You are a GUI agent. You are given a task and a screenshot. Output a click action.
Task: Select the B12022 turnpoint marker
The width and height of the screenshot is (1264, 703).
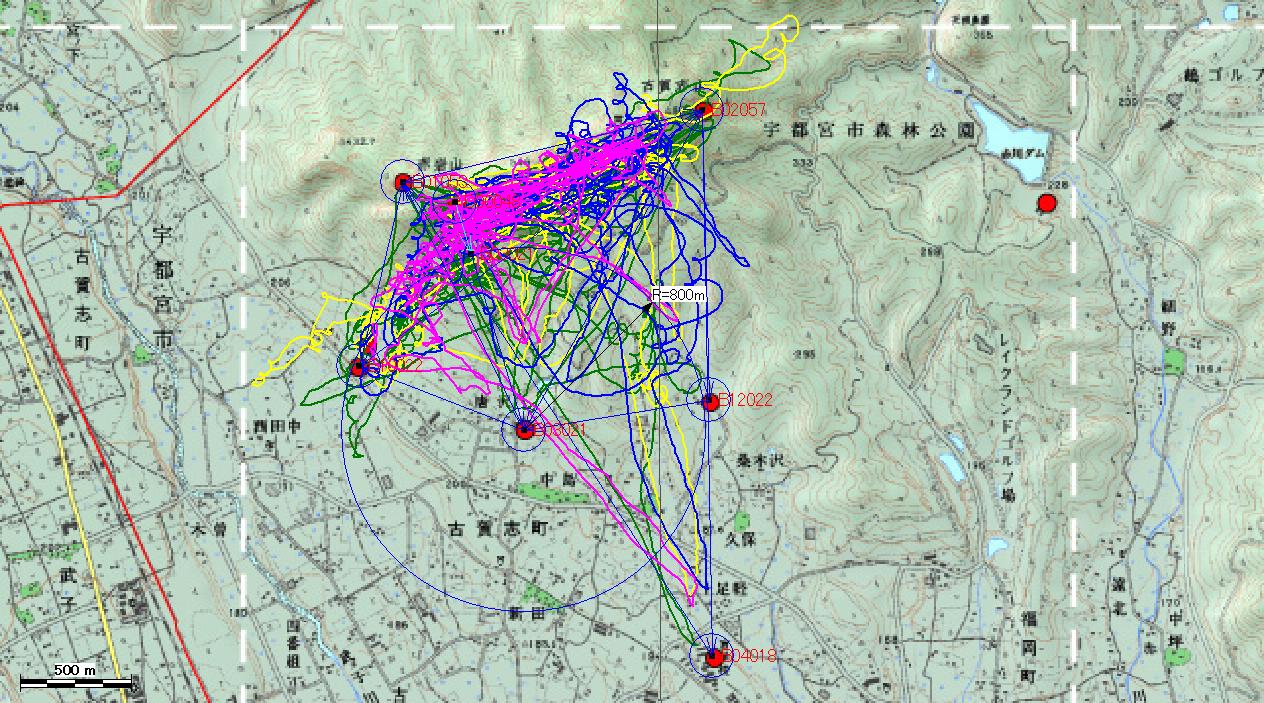[x=710, y=401]
